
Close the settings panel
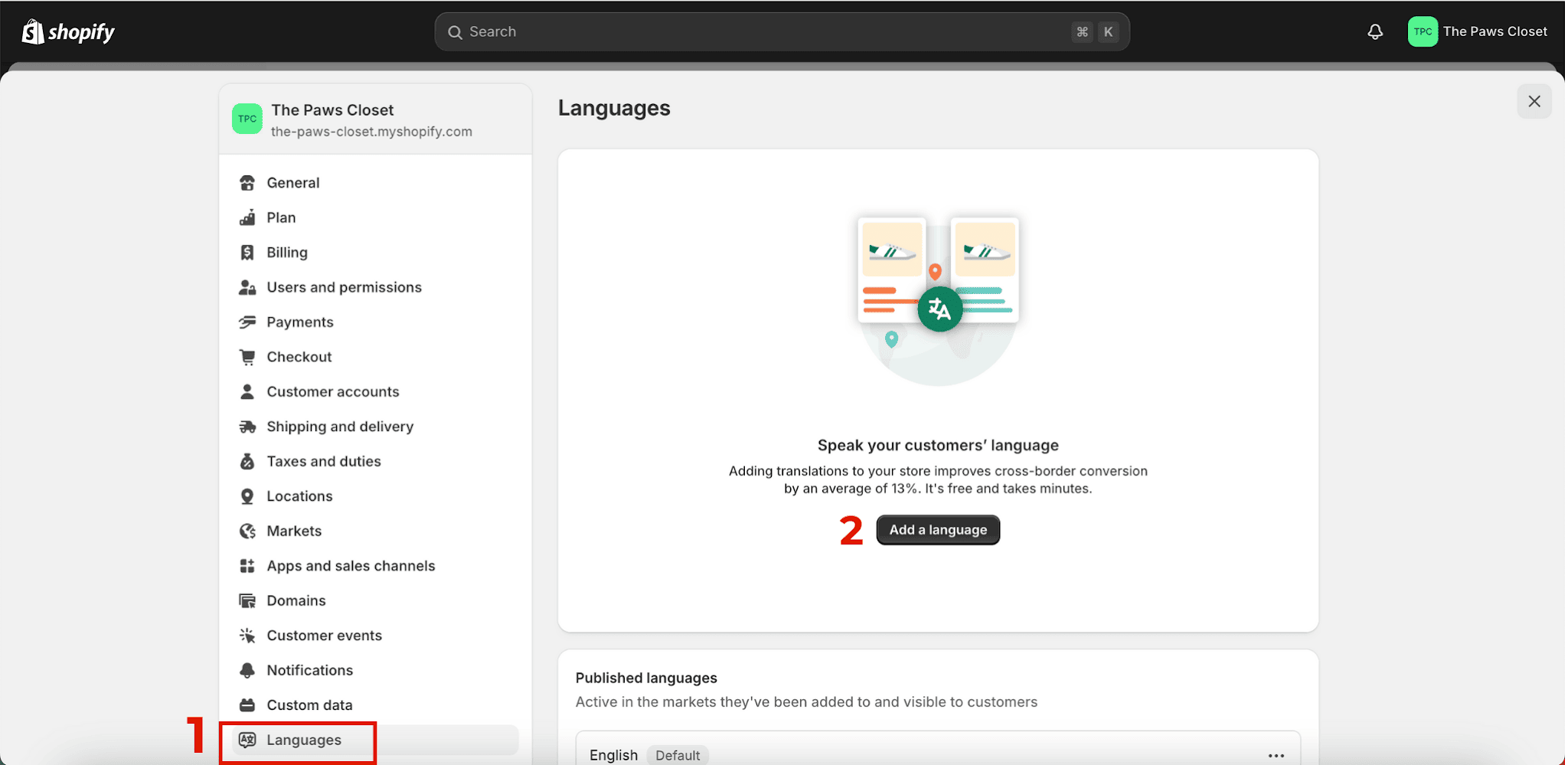[x=1534, y=101]
